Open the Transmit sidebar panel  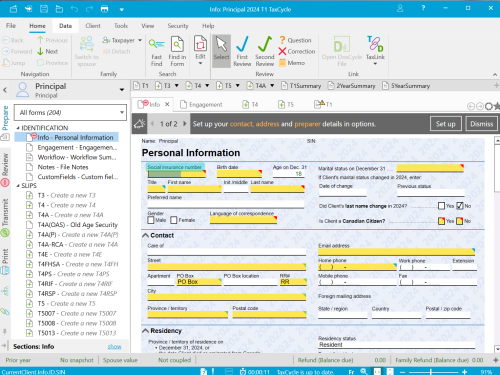(x=5, y=217)
